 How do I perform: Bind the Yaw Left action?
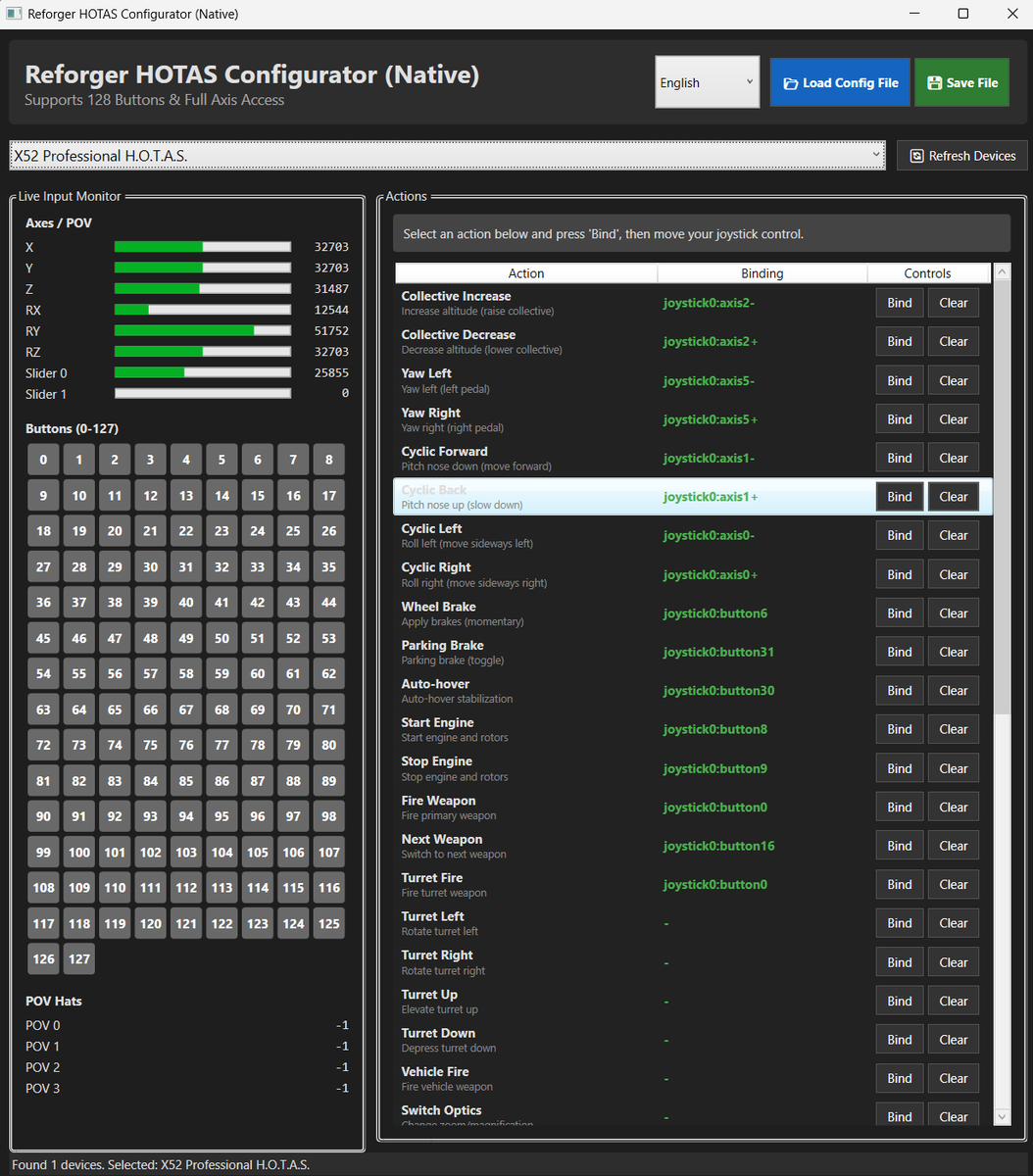(900, 380)
